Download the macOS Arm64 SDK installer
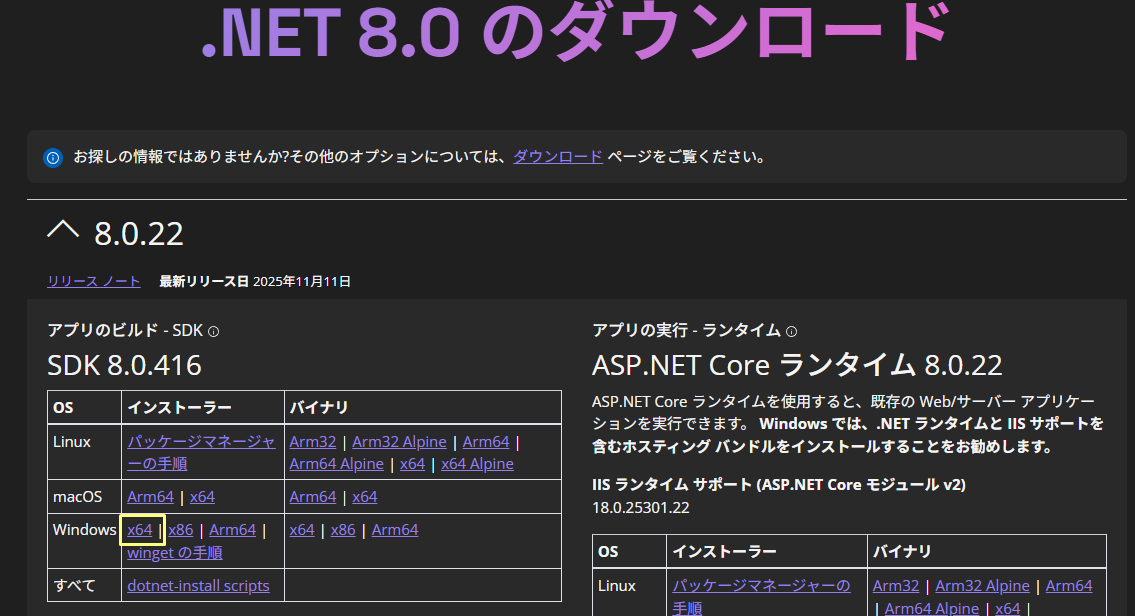This screenshot has width=1135, height=616. tap(150, 497)
